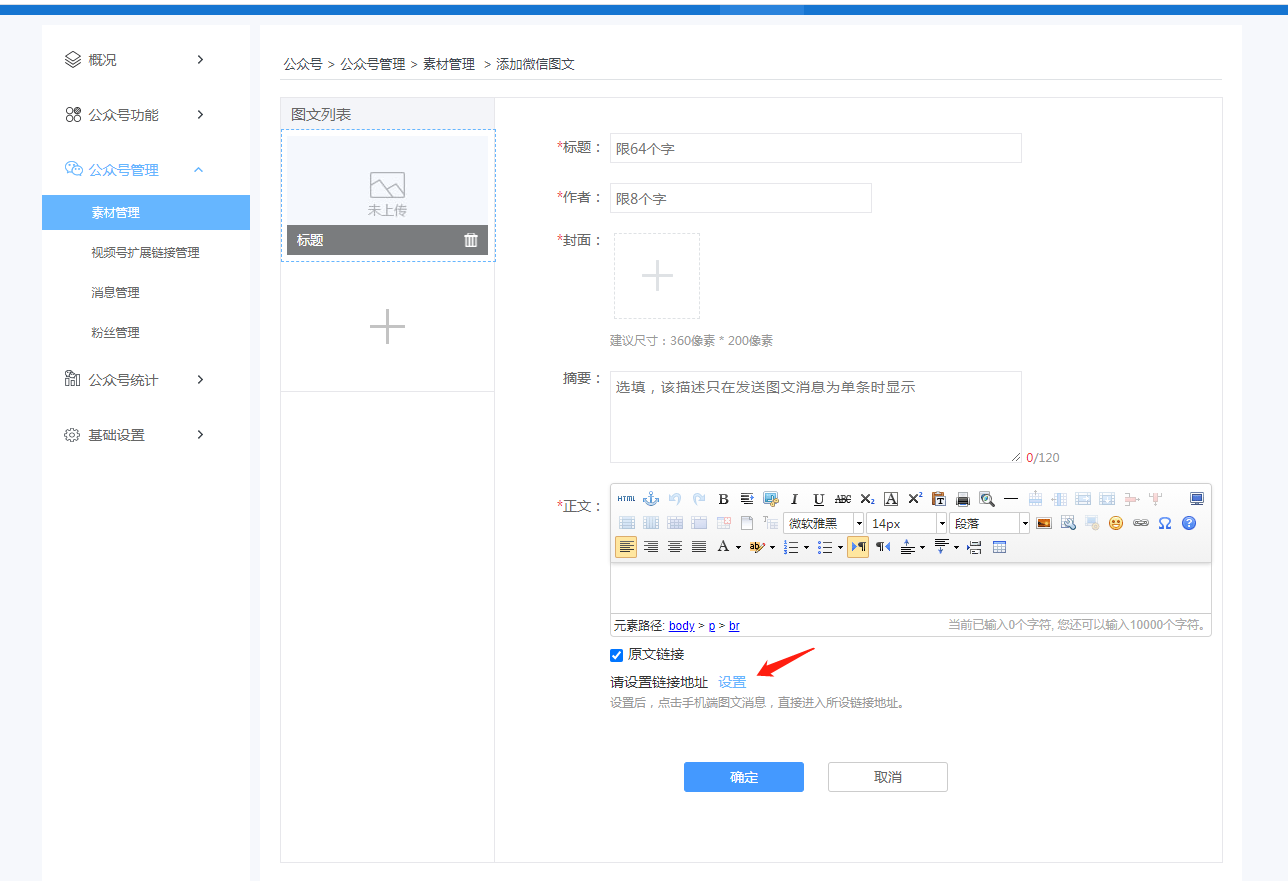Click the 设置 link for link address
Viewport: 1288px width, 881px height.
(x=732, y=682)
